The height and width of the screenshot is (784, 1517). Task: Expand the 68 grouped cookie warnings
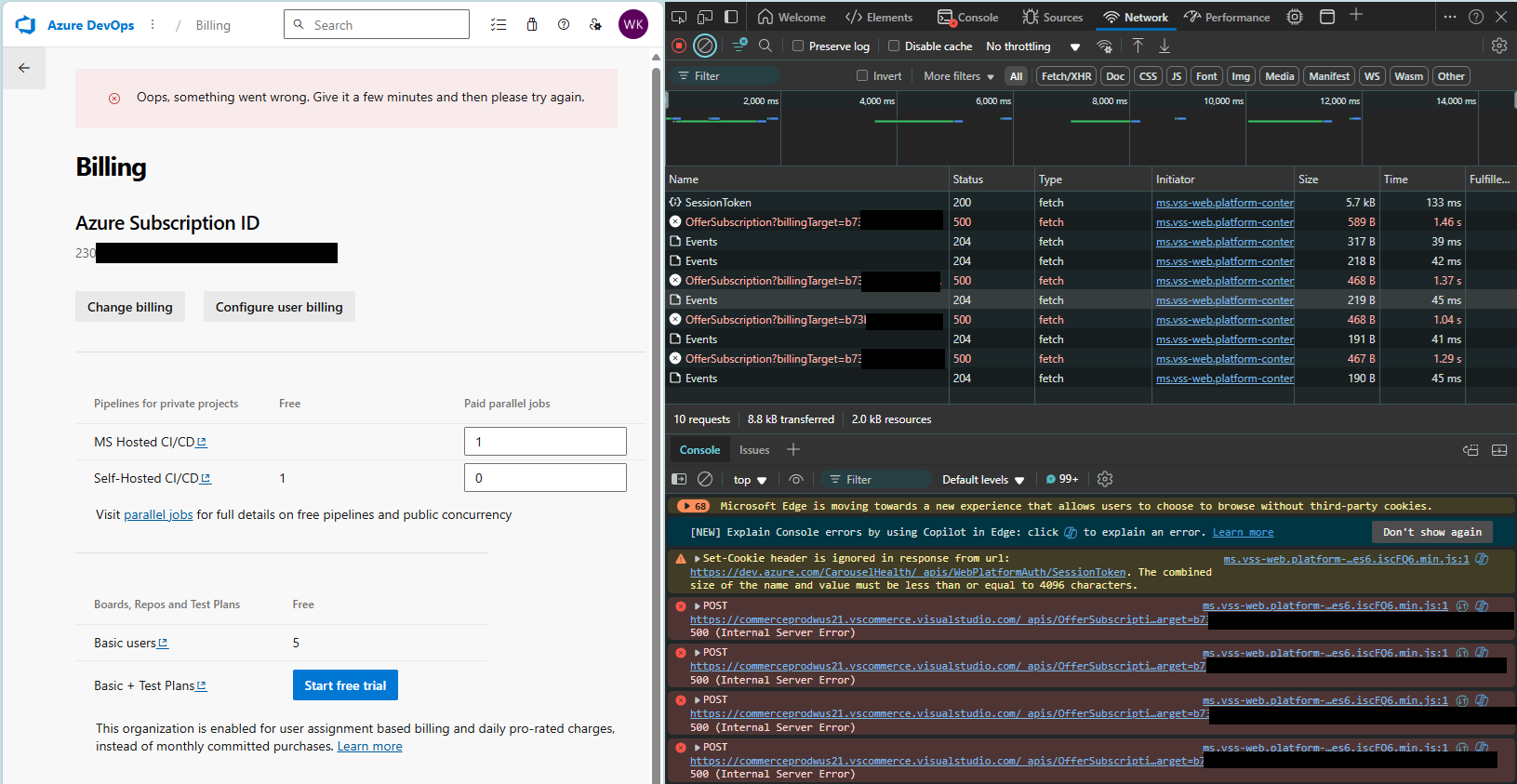(694, 506)
